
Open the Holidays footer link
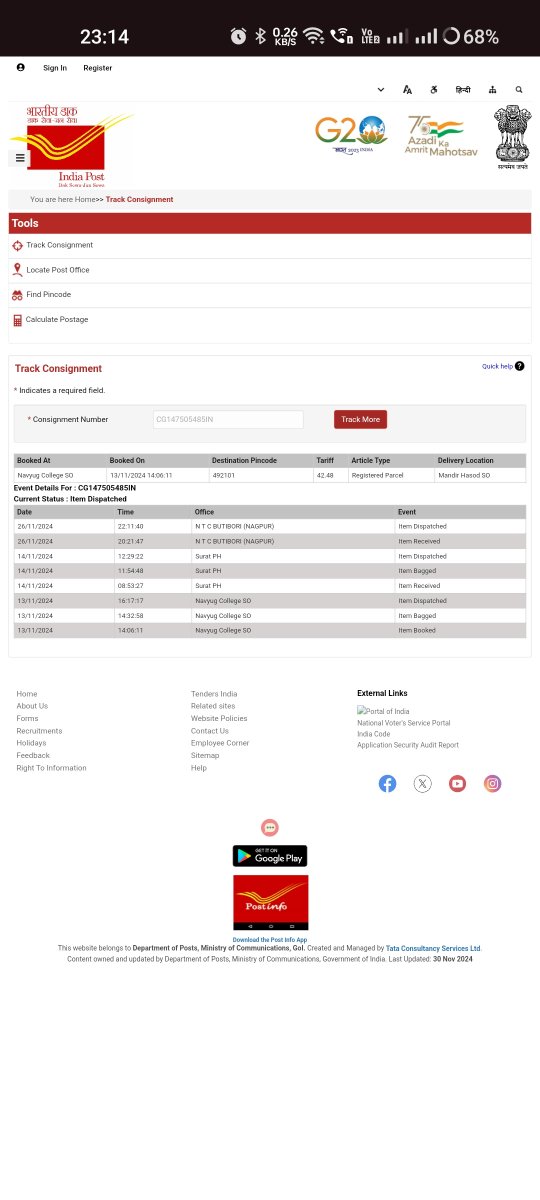[x=31, y=743]
